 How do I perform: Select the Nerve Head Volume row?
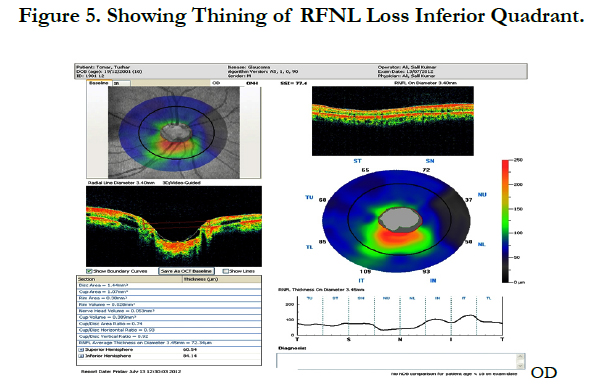[169, 311]
